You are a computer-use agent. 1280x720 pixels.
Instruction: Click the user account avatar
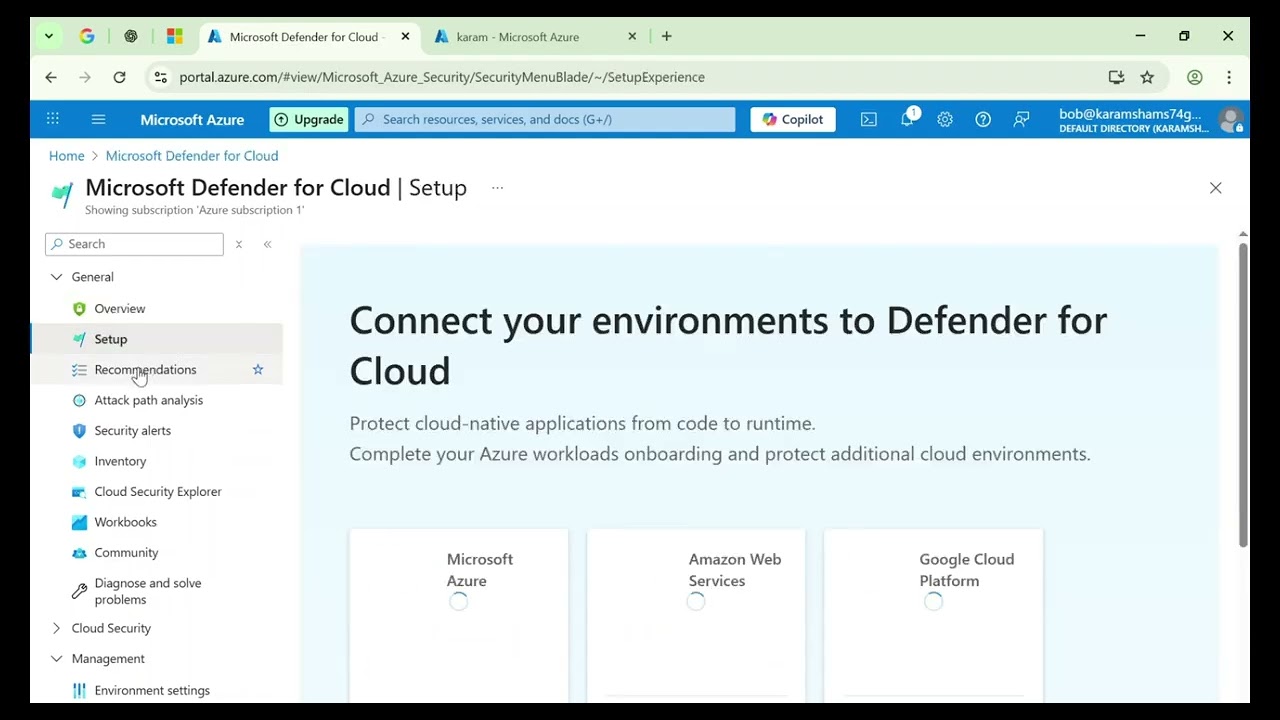point(1231,120)
